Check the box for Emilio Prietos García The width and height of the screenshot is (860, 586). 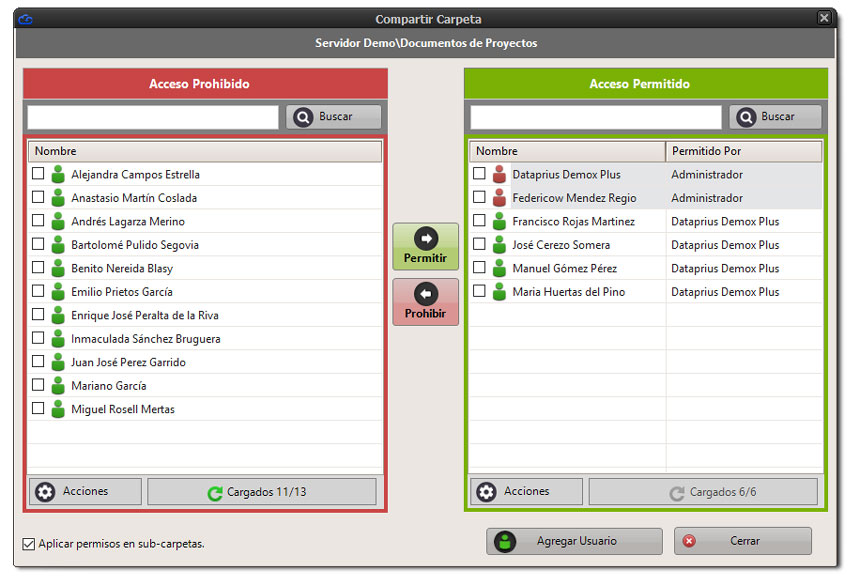pyautogui.click(x=38, y=291)
